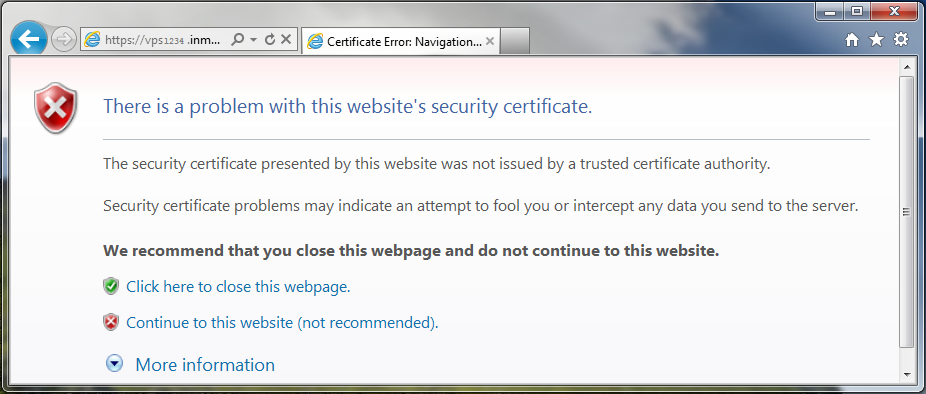Click here to close this webpage link
This screenshot has width=926, height=394.
[239, 286]
